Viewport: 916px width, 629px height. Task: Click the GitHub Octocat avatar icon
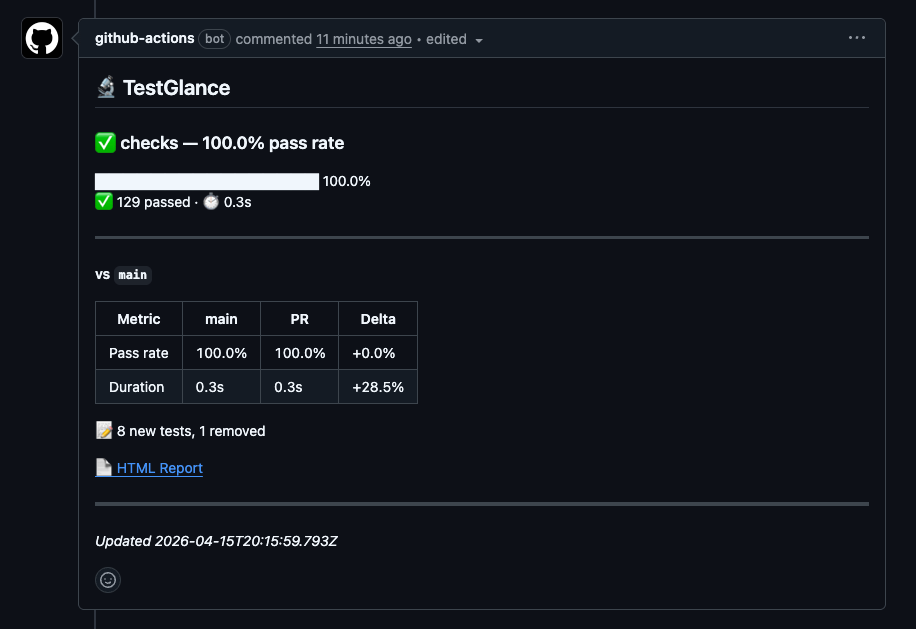point(42,39)
